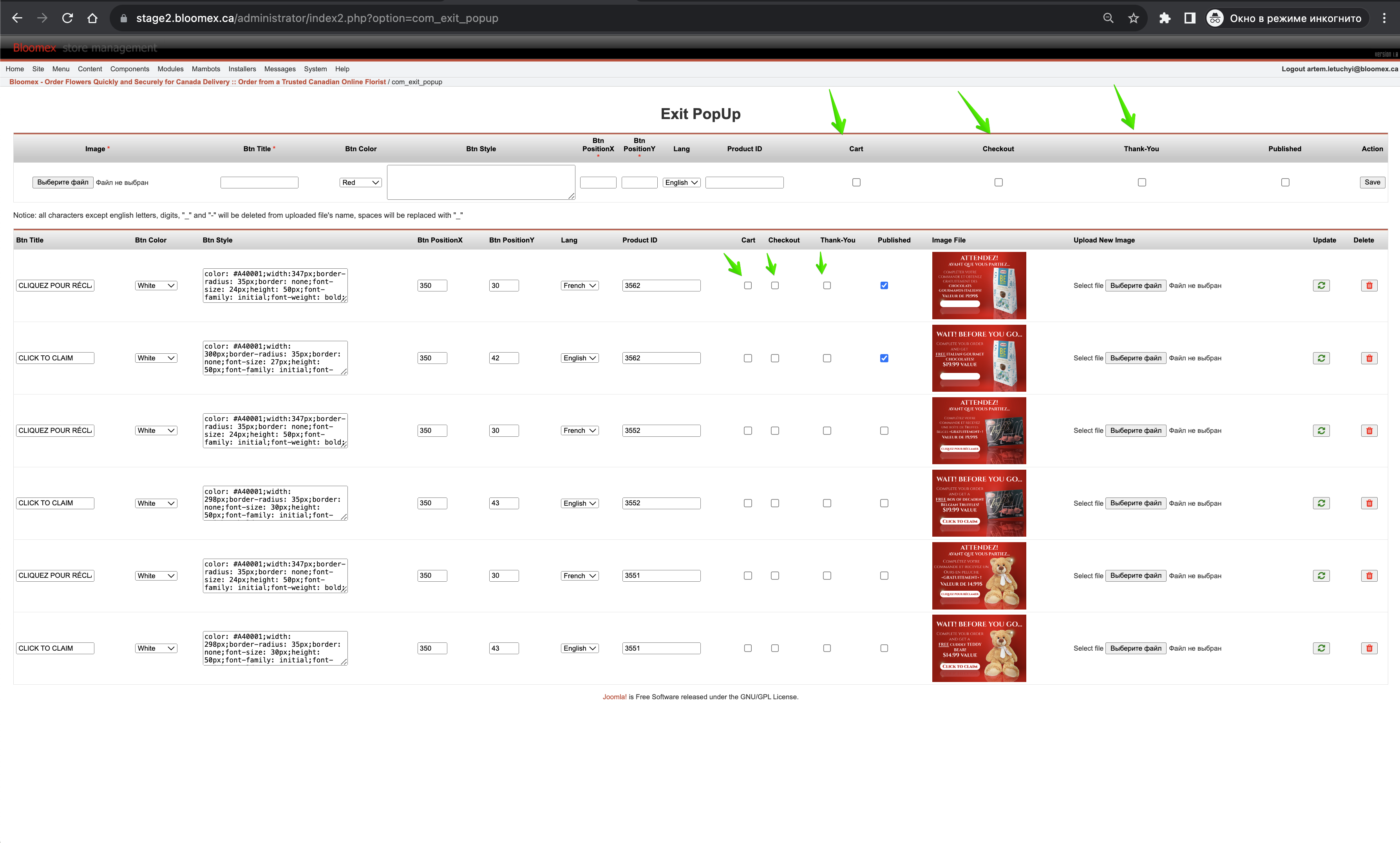The width and height of the screenshot is (1400, 843).
Task: Delete the French 3551 popup row
Action: tap(1369, 576)
